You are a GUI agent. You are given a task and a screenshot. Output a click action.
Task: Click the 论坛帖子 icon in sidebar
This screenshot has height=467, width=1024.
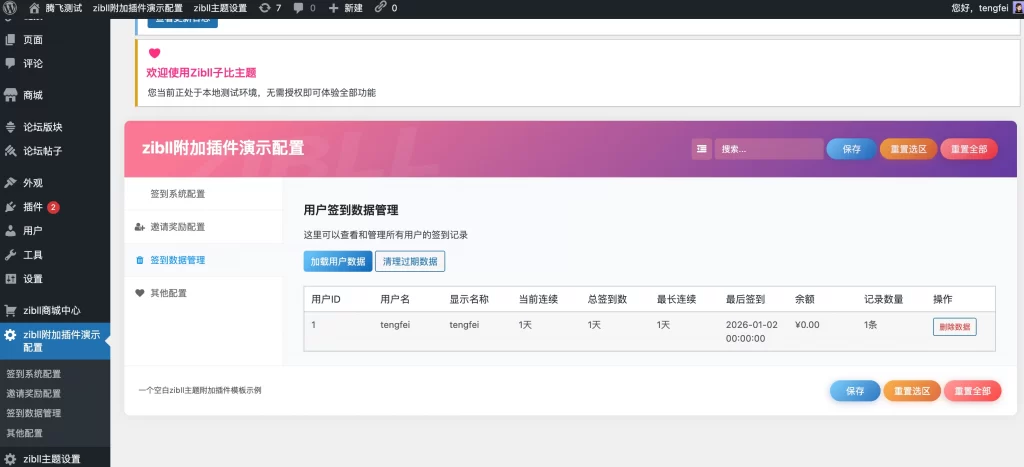[10, 151]
